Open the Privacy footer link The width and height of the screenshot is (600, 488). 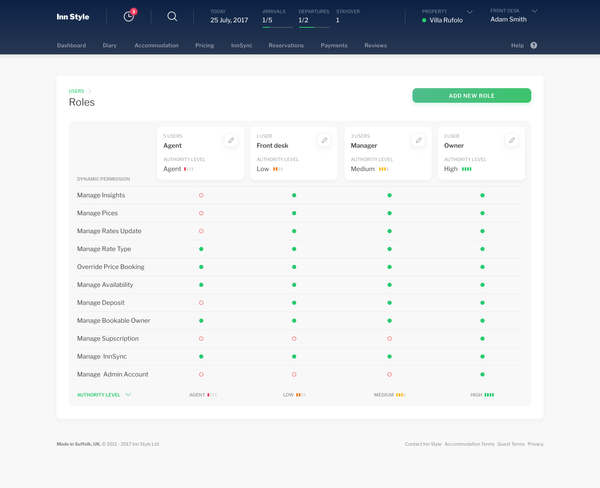(535, 444)
